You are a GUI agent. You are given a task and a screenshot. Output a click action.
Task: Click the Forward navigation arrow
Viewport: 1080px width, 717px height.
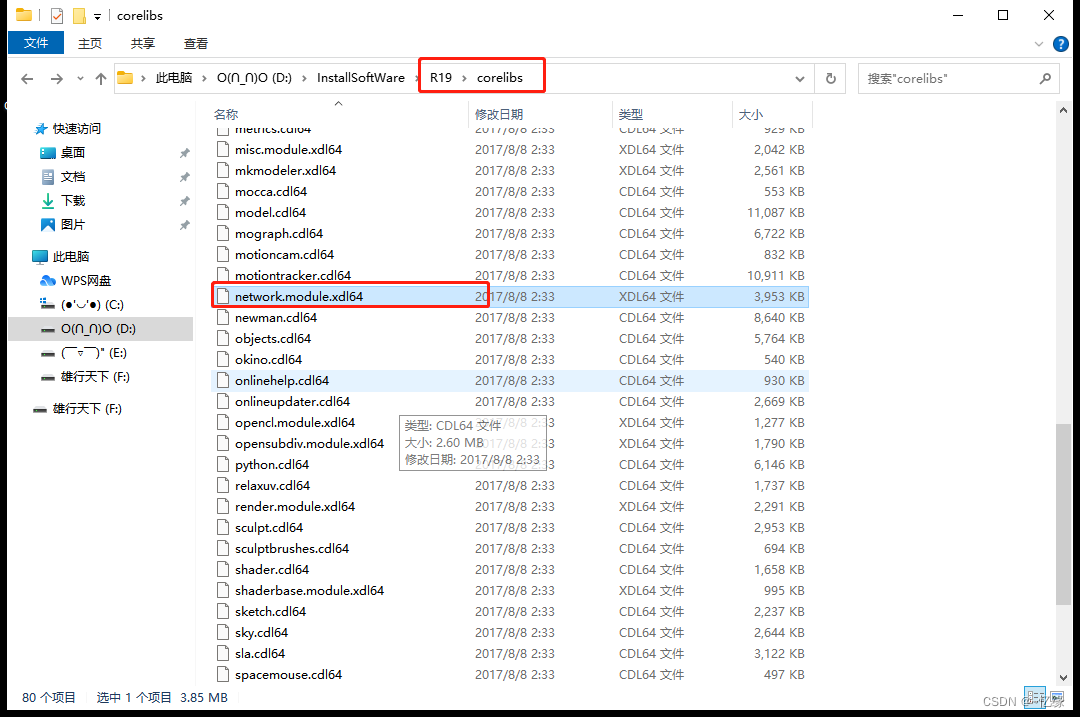click(56, 79)
